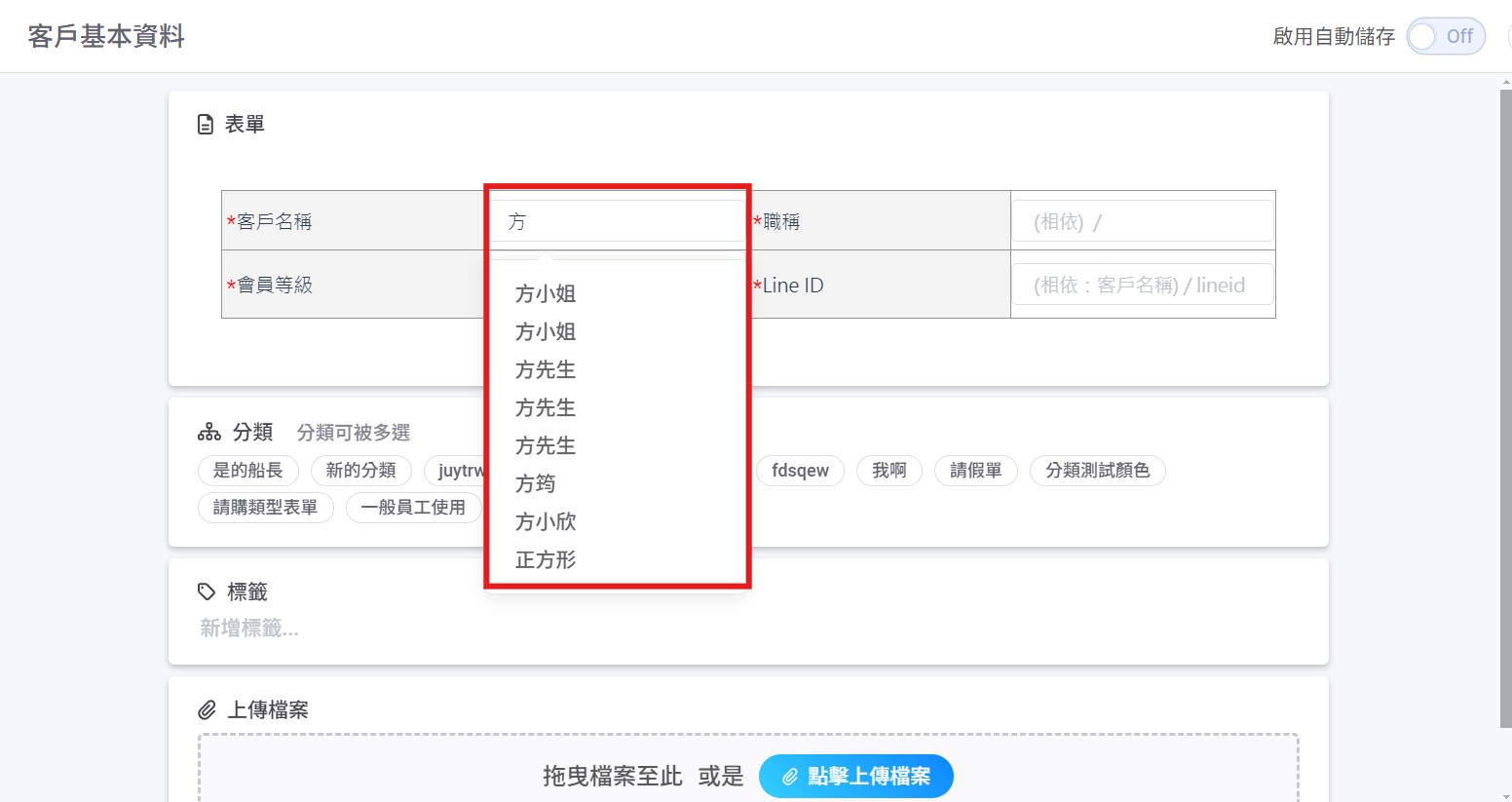Choose 方小欣 from the suggestion list
The image size is (1512, 802).
point(546,522)
